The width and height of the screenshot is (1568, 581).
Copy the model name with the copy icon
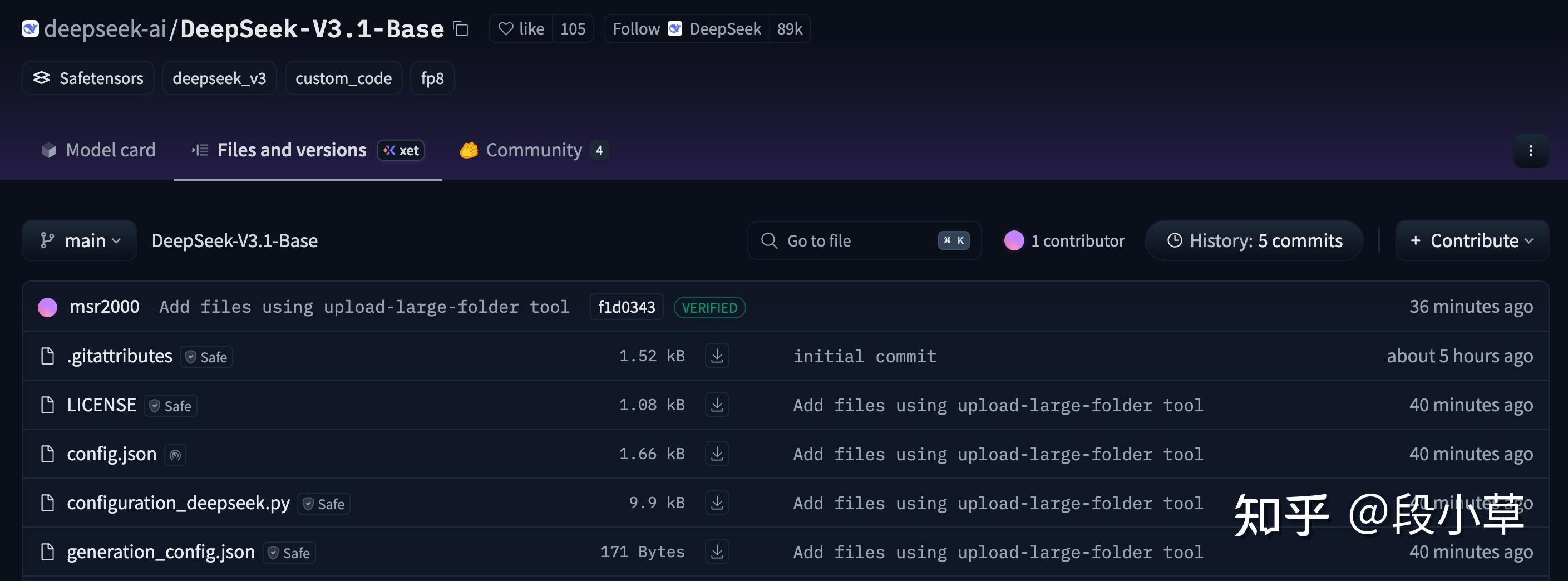[x=461, y=28]
